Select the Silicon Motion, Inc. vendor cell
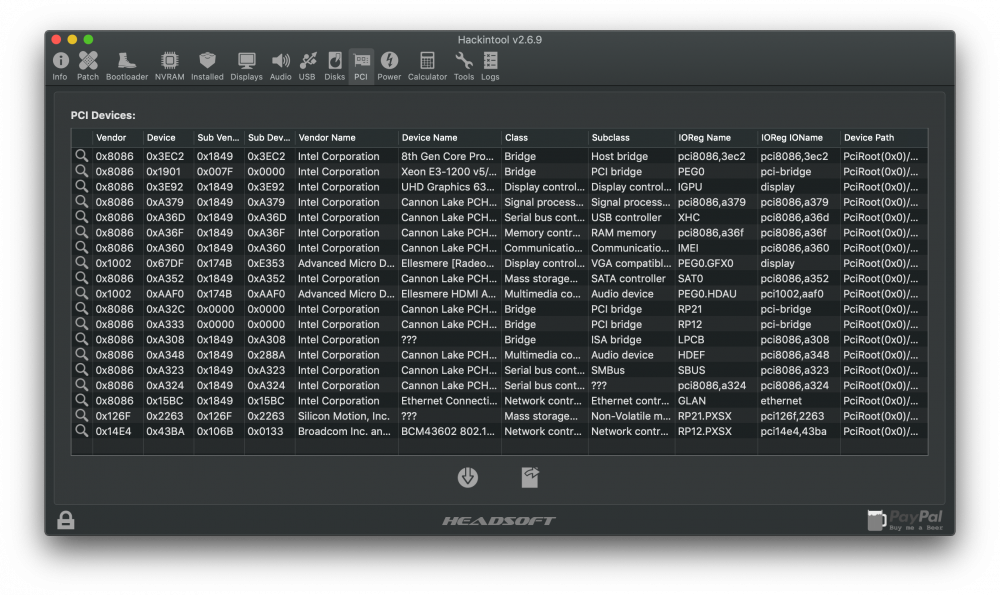Image resolution: width=1000 pixels, height=595 pixels. 344,416
